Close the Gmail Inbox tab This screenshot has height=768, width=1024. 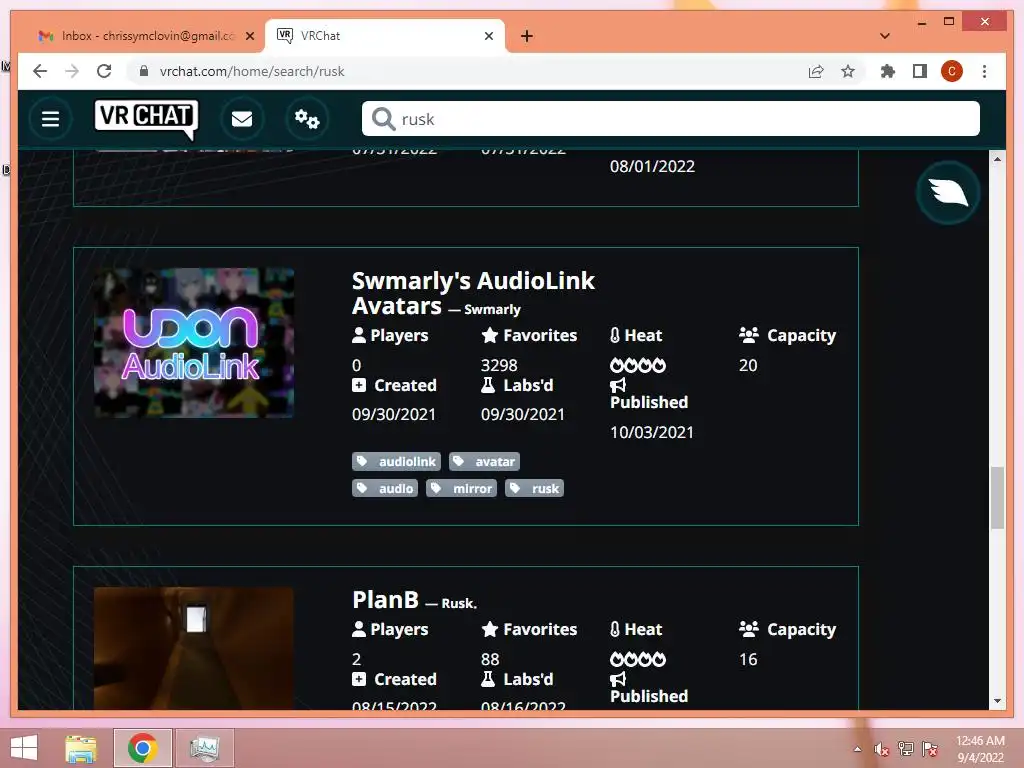pyautogui.click(x=249, y=36)
